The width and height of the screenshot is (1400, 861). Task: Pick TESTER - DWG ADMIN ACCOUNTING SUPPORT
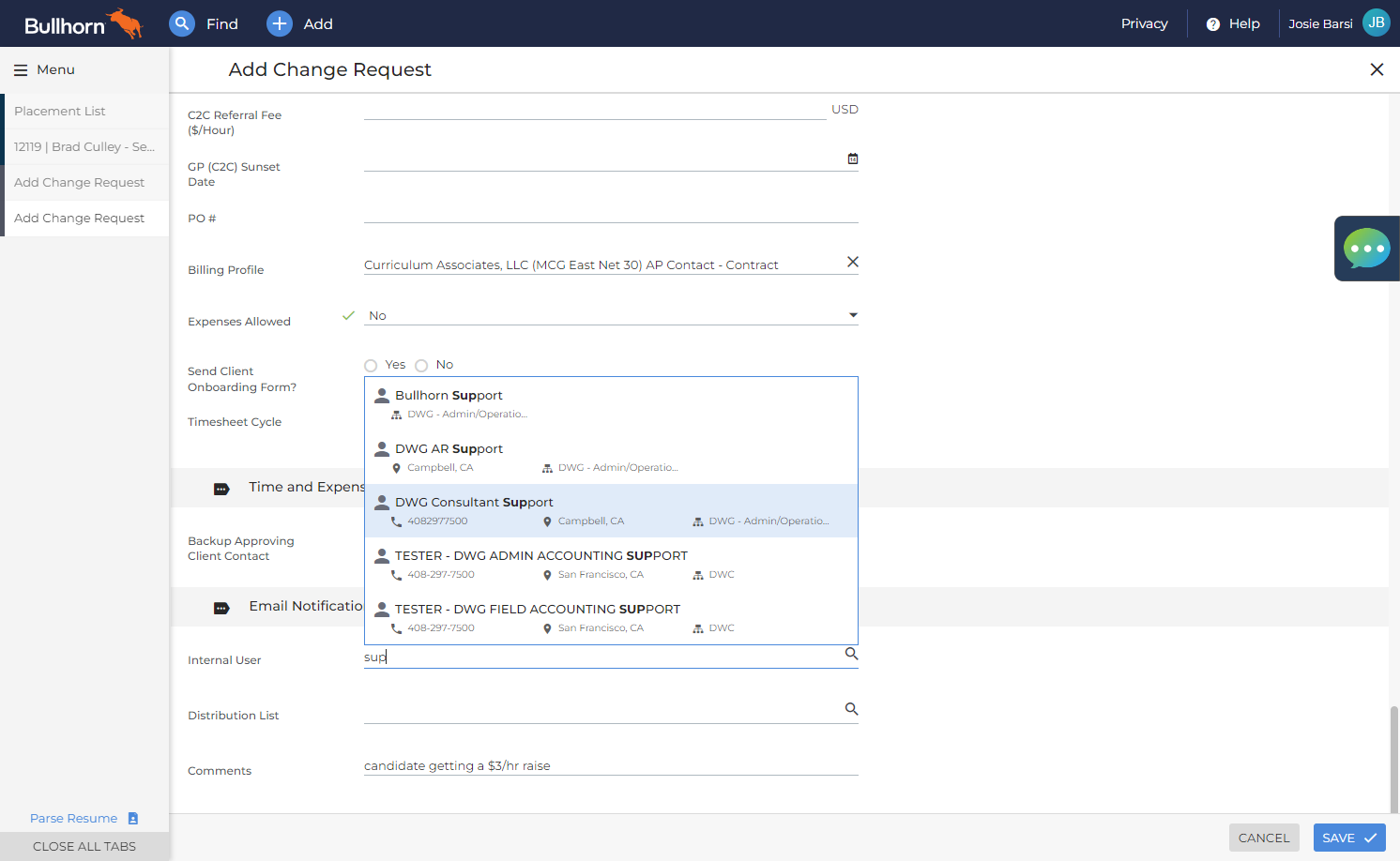pos(611,565)
